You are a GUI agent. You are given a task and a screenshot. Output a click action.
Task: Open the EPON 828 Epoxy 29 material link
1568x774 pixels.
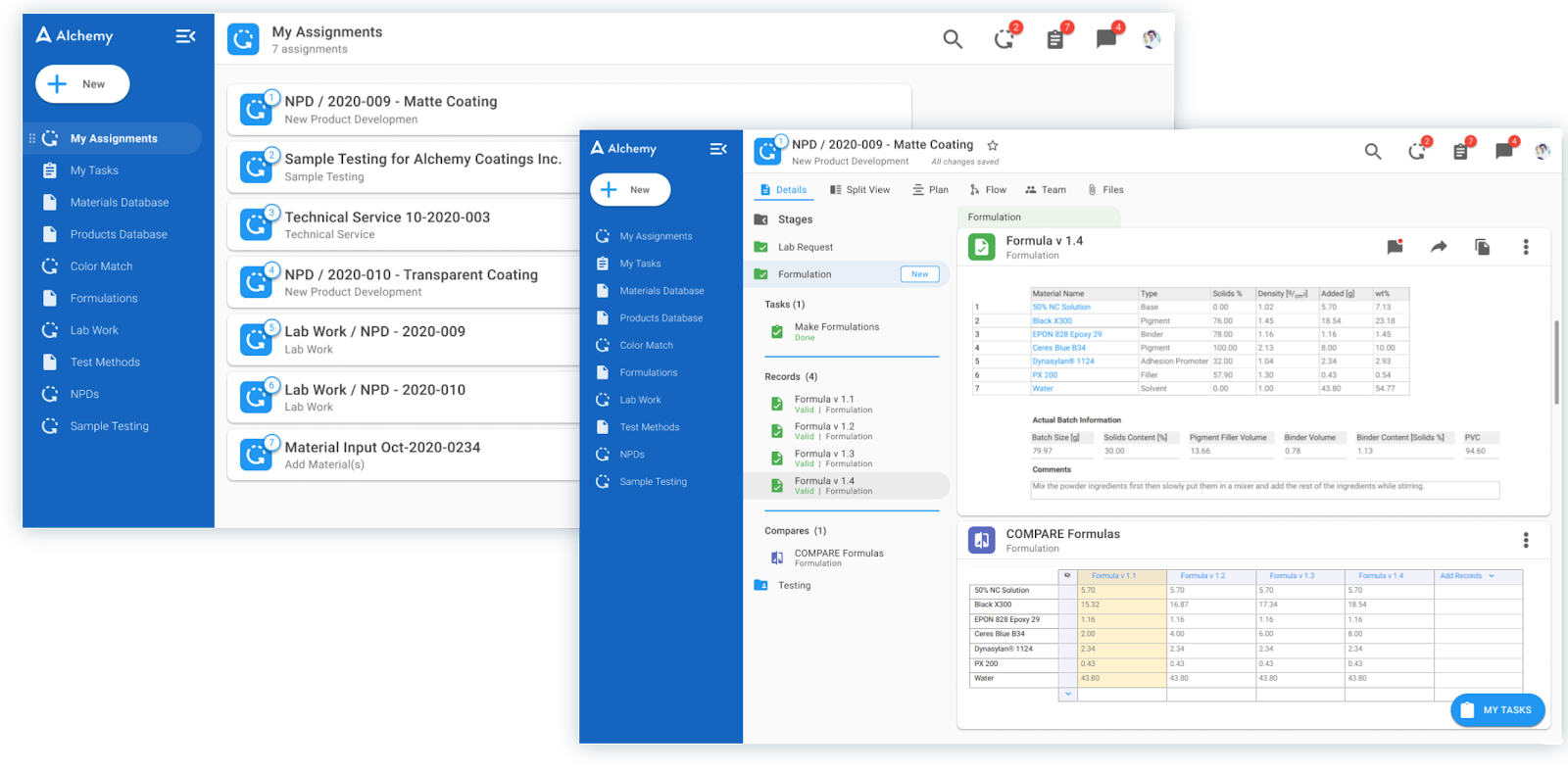coord(1066,334)
